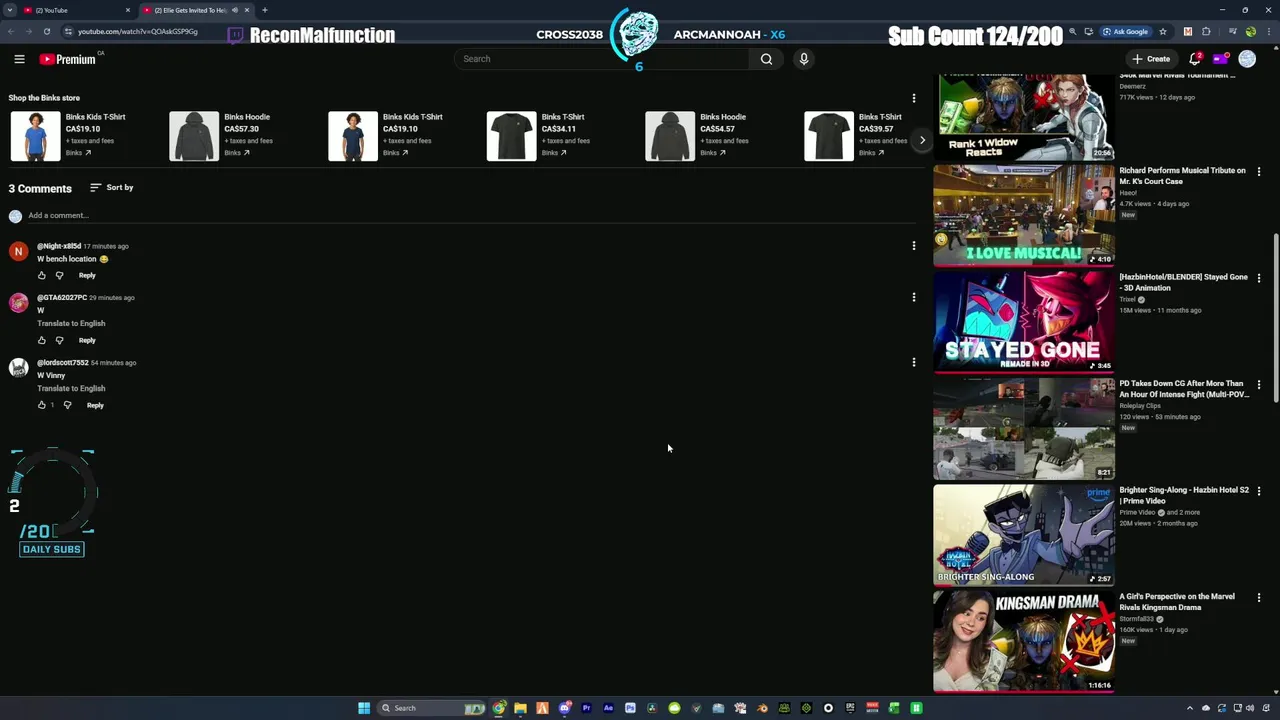
Task: Open menu for @Night-x8l5d comment
Action: (913, 246)
